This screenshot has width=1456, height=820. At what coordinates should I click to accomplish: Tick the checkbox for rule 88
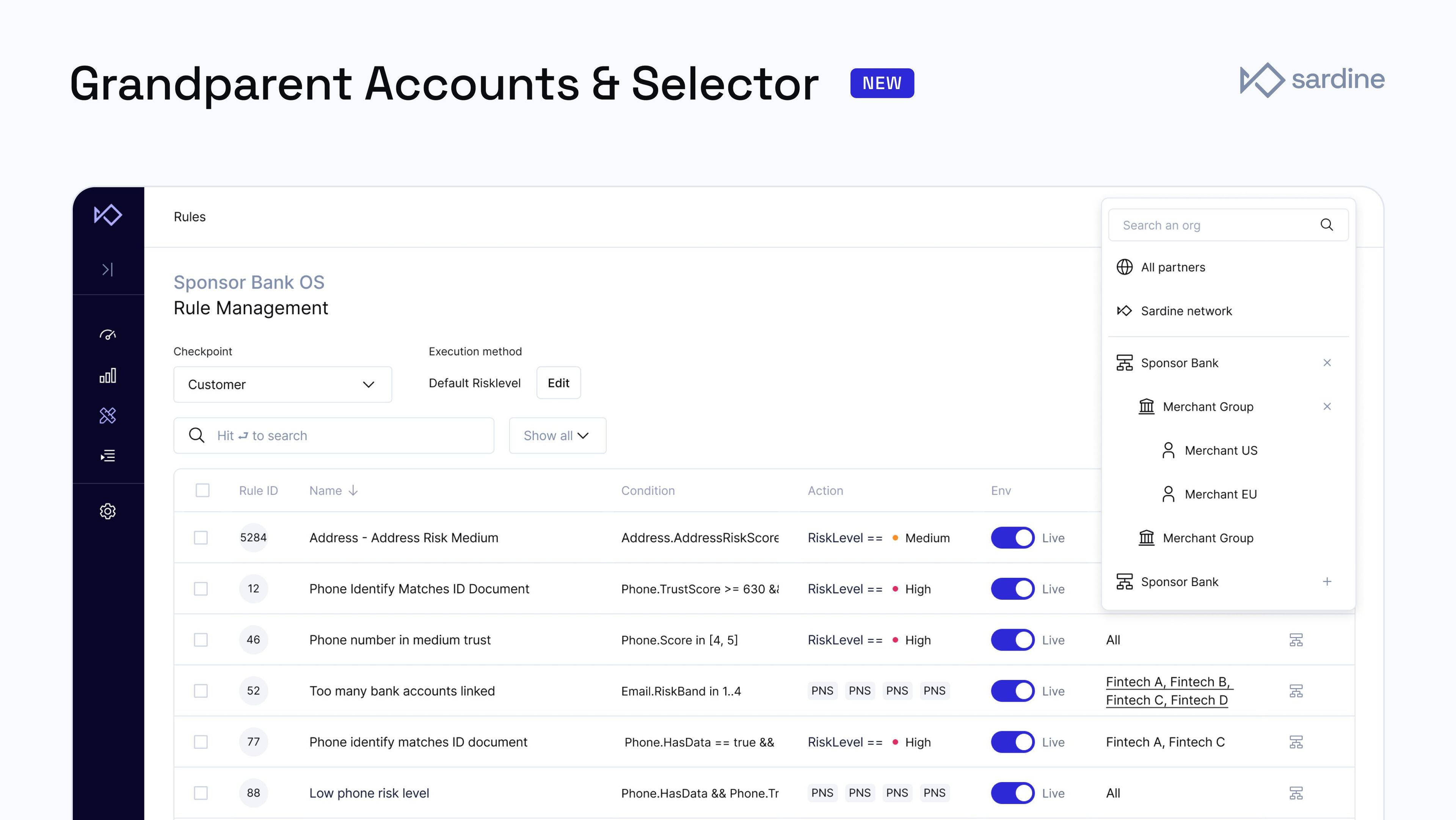tap(201, 793)
